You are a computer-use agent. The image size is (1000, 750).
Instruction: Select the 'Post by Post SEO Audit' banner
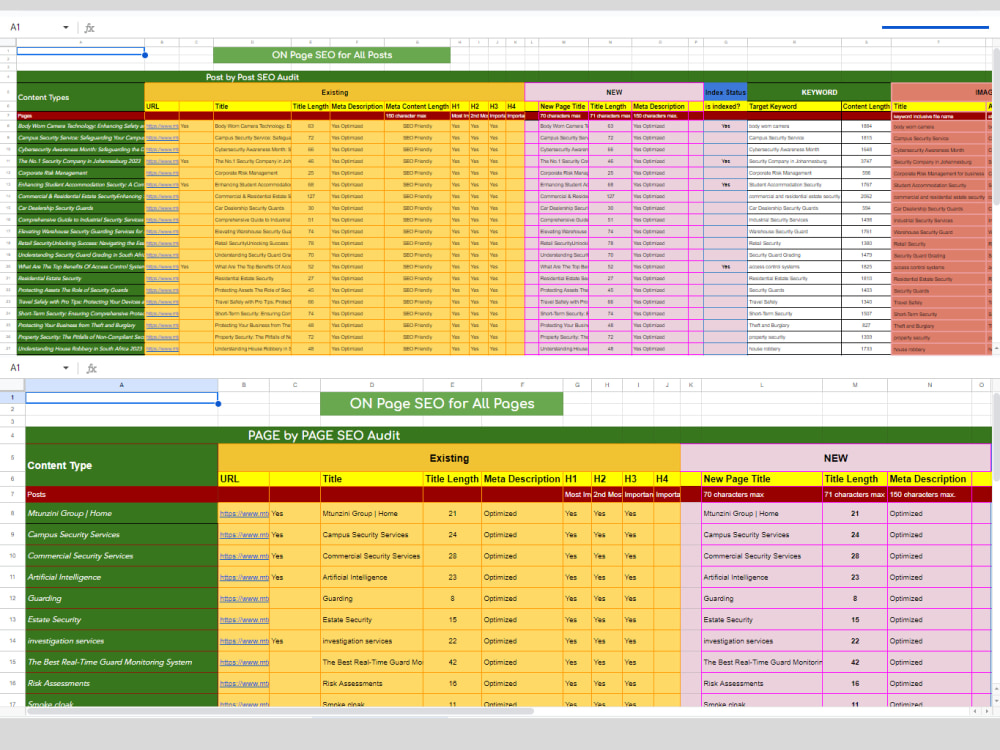click(x=252, y=77)
